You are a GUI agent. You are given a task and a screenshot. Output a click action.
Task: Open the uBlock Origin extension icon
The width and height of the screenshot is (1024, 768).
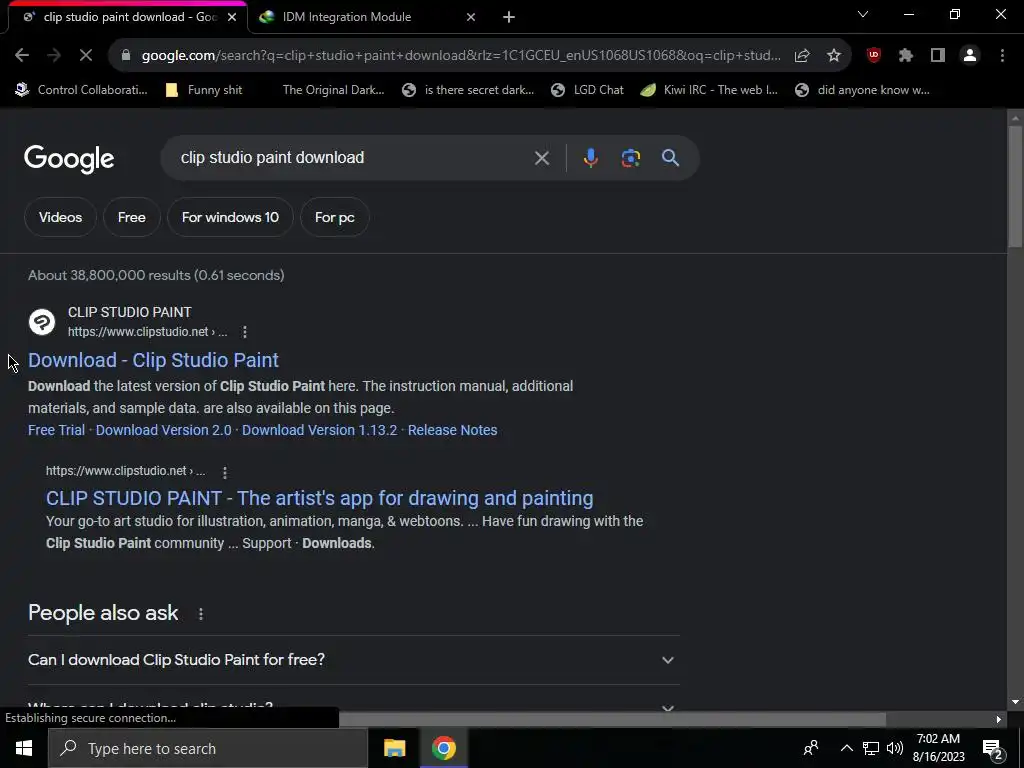(x=873, y=56)
